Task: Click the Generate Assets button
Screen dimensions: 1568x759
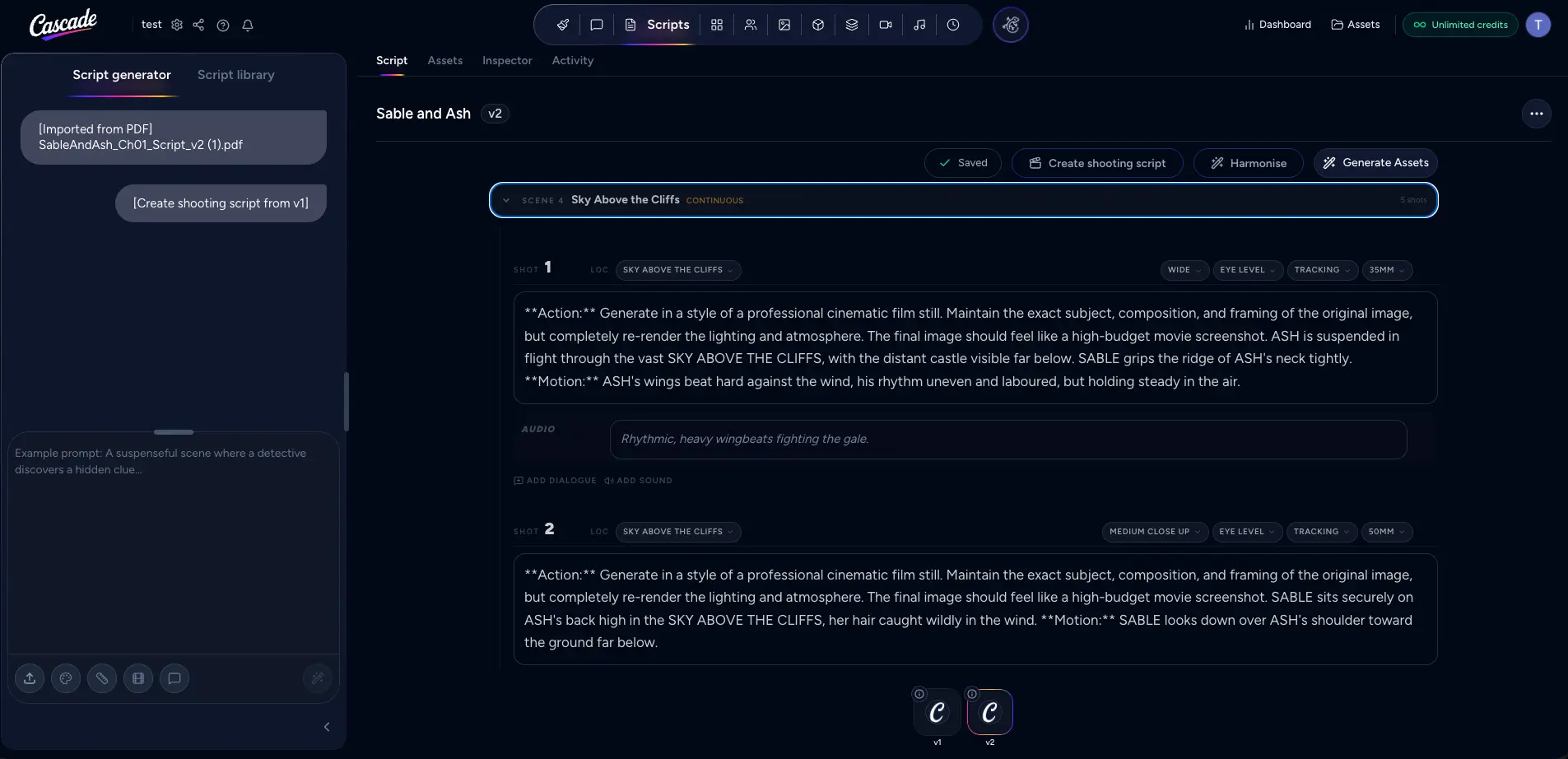Action: point(1375,163)
